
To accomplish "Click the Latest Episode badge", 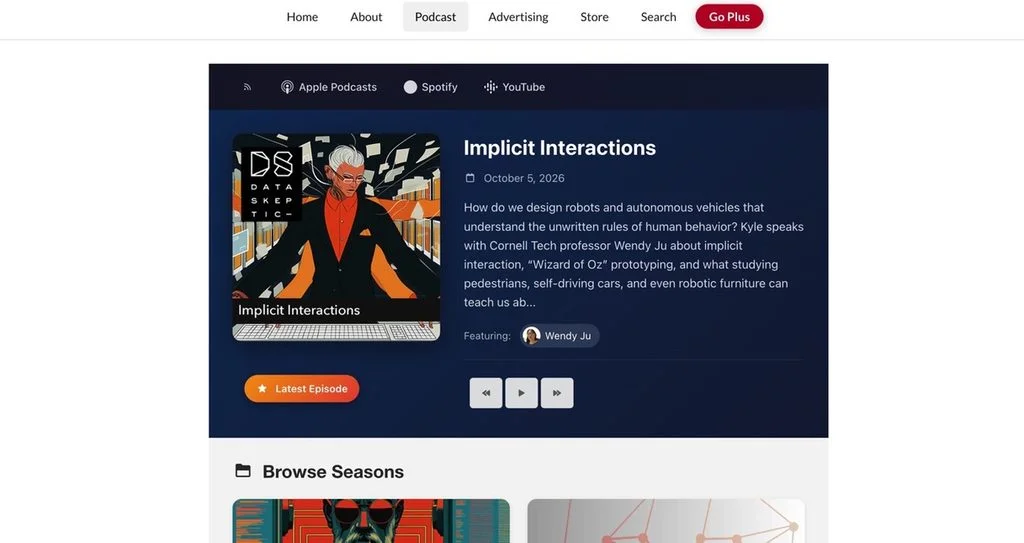I will [x=302, y=389].
